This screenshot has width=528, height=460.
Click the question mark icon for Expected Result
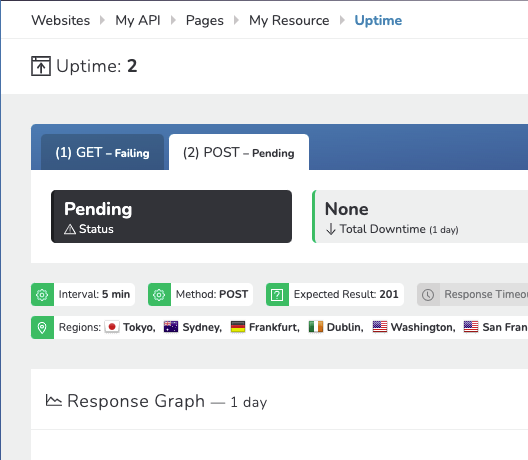point(277,295)
